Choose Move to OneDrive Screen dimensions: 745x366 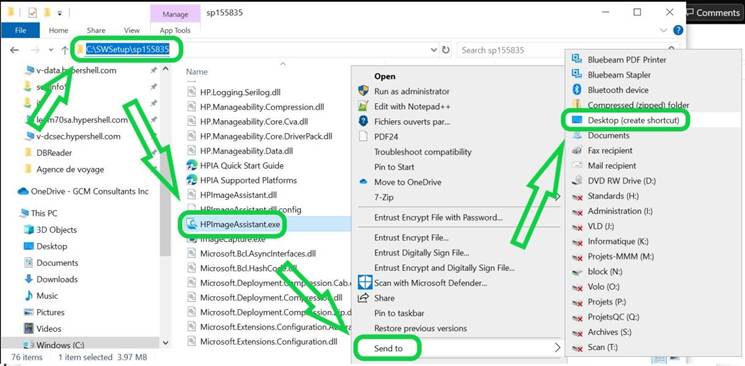click(408, 182)
